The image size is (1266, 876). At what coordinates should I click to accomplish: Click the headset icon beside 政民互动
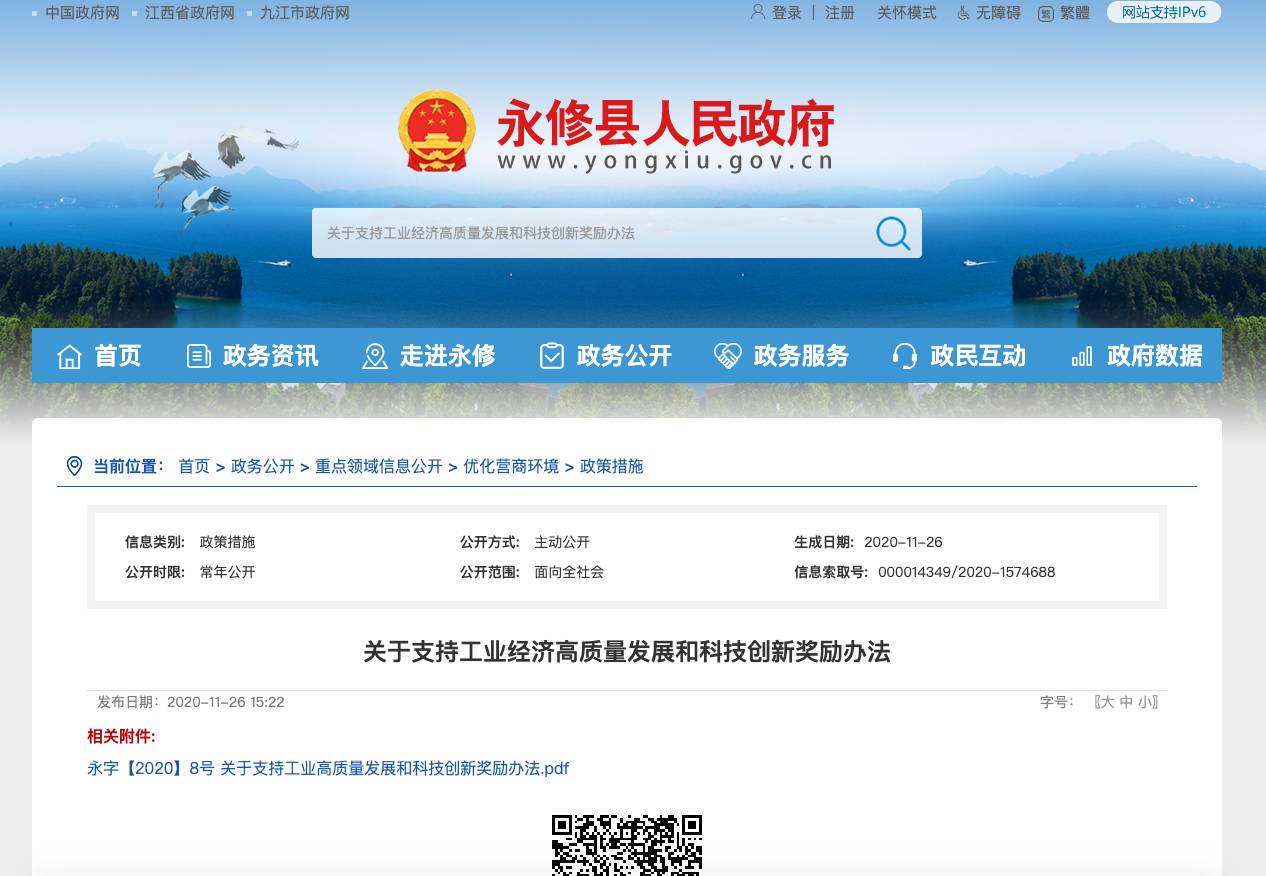904,356
